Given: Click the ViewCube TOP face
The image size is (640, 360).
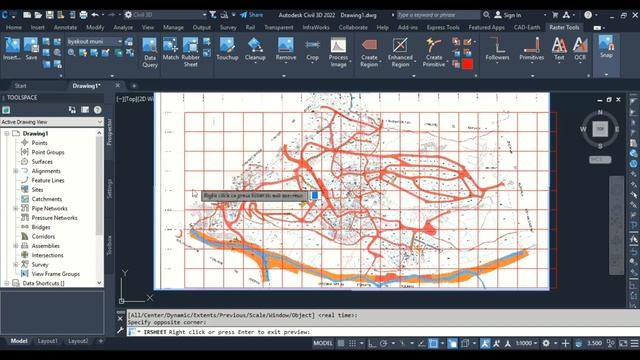Looking at the screenshot, I should pos(600,129).
